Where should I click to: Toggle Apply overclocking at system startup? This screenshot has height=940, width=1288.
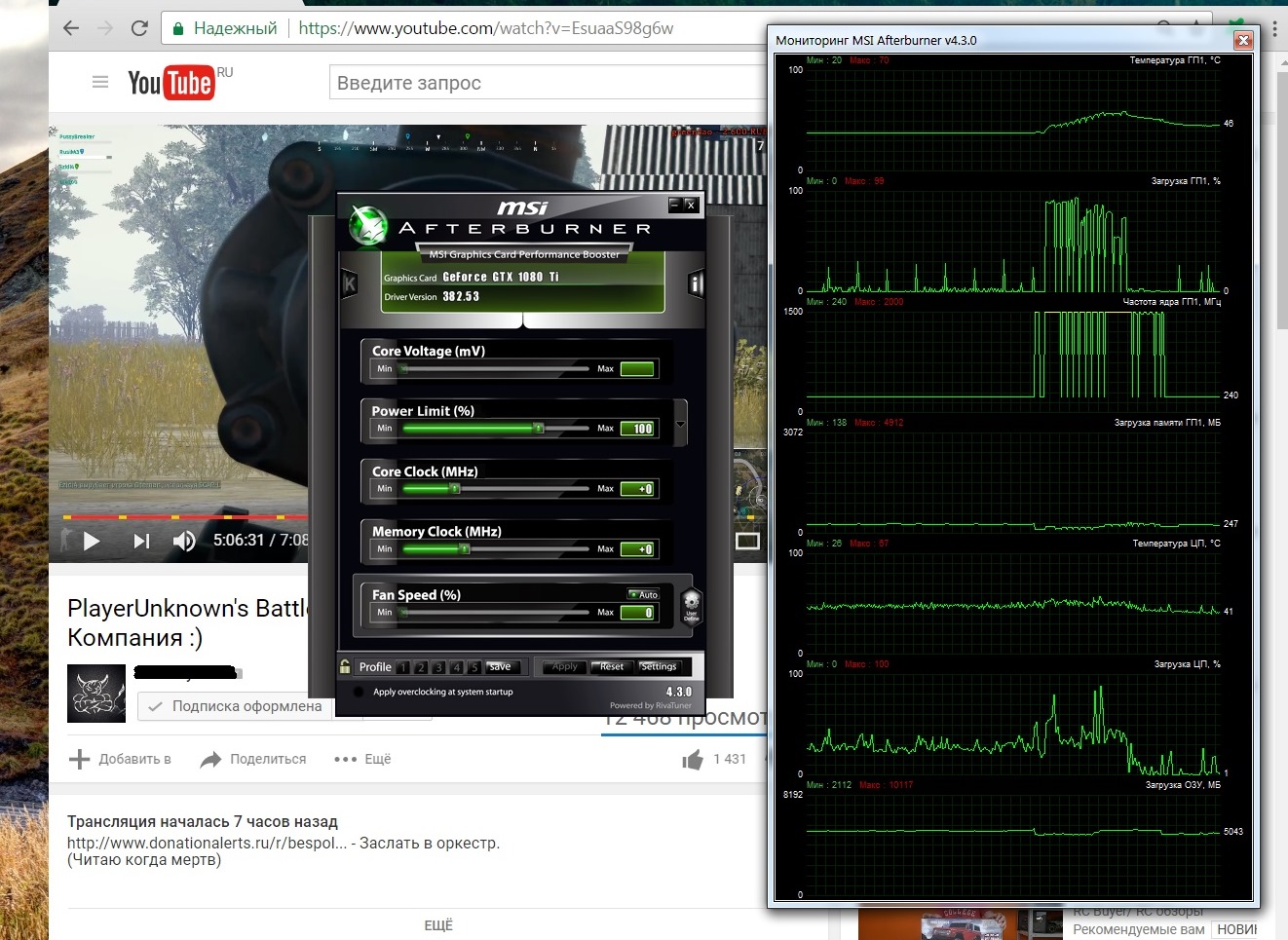tap(360, 692)
